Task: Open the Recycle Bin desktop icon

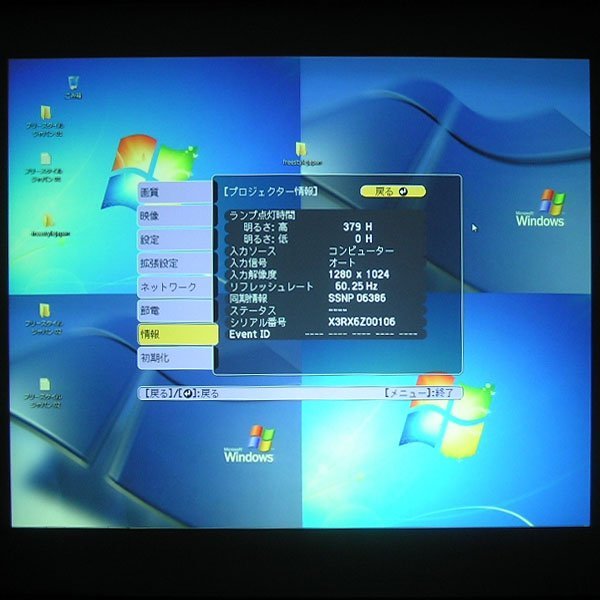Action: point(73,88)
